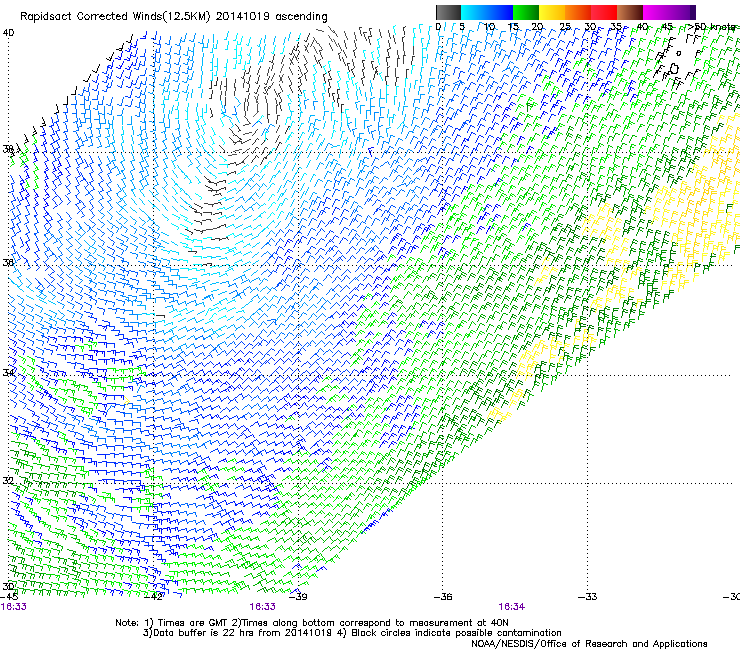Screen dimensions: 740x650
Task: Click the NOAA/NESDIS Office of Research credit
Action: tap(589, 644)
